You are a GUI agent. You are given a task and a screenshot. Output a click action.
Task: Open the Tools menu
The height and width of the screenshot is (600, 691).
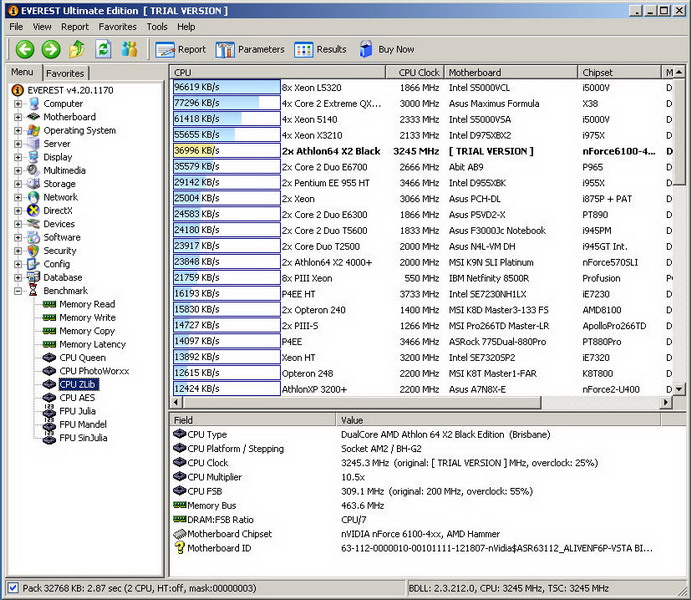coord(157,27)
